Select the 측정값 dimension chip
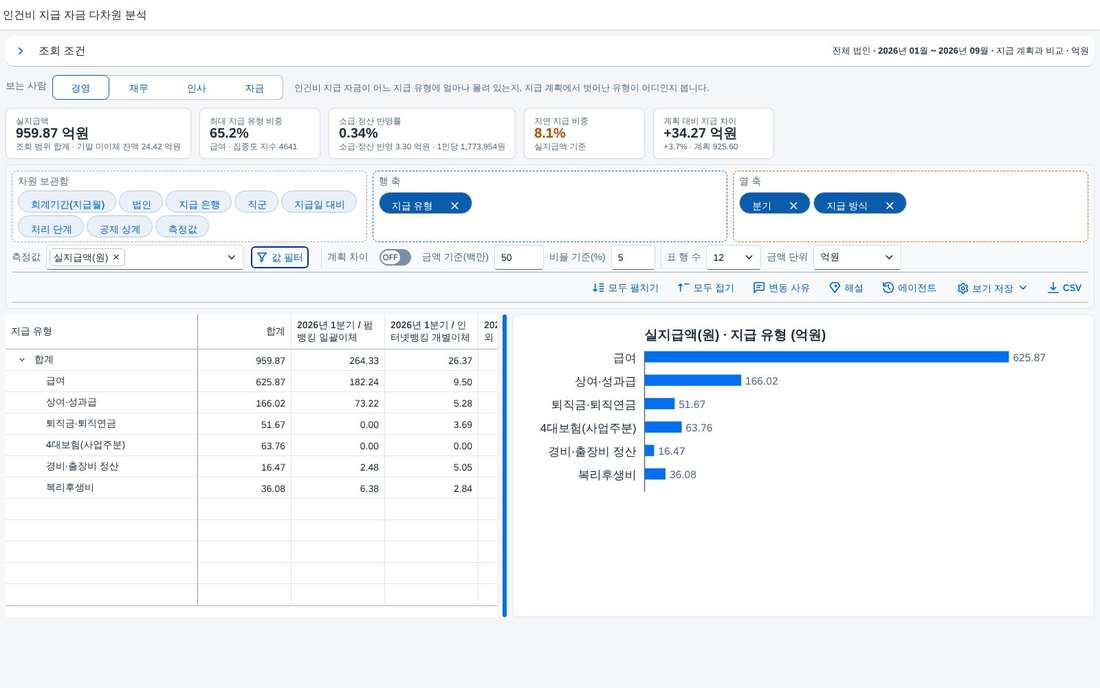Viewport: 1100px width, 688px height. coord(182,229)
